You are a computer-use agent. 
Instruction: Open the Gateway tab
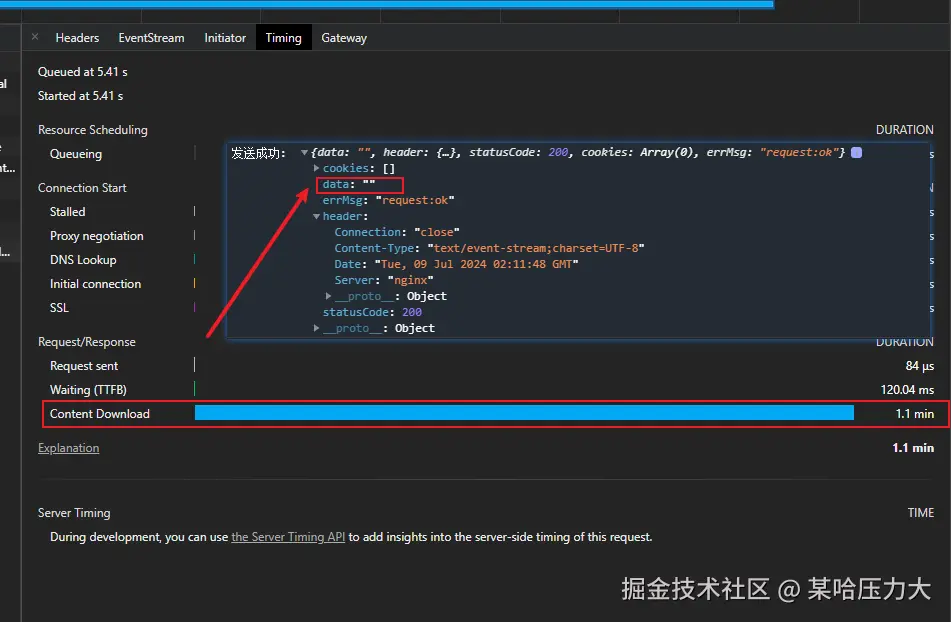(x=344, y=38)
